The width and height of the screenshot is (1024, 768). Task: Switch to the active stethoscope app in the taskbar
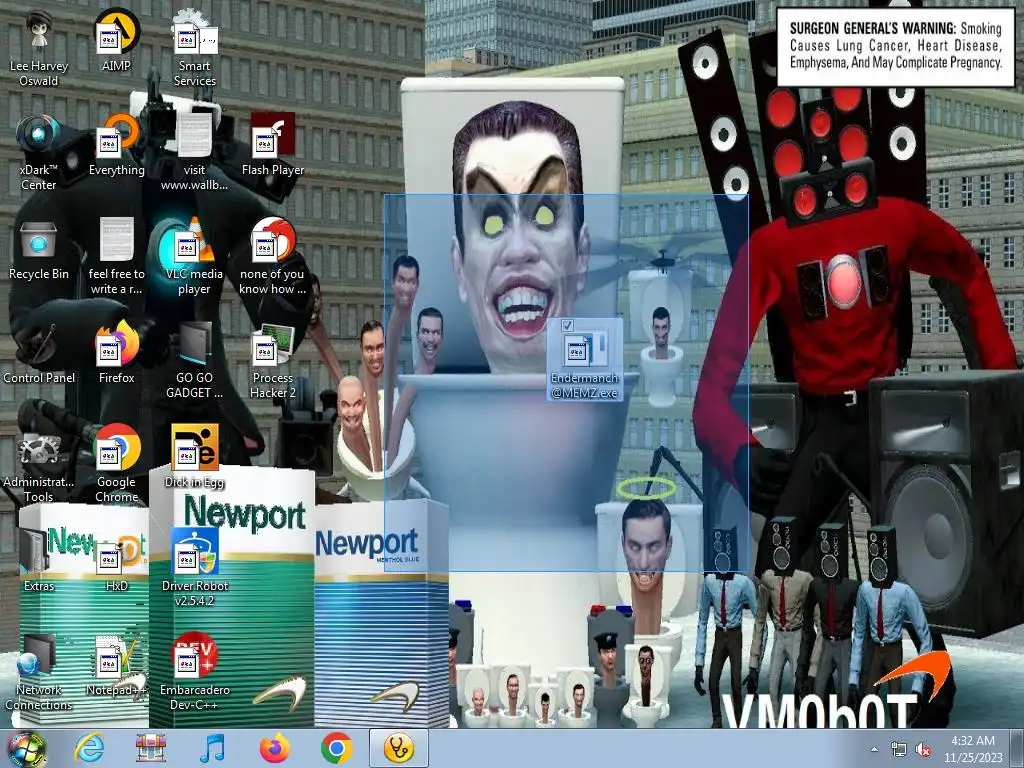(x=399, y=748)
